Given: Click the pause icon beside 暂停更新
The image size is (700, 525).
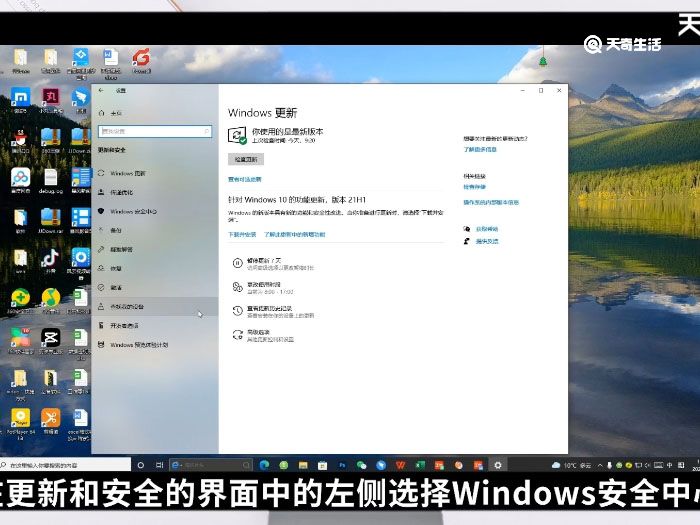Looking at the screenshot, I should tap(237, 263).
